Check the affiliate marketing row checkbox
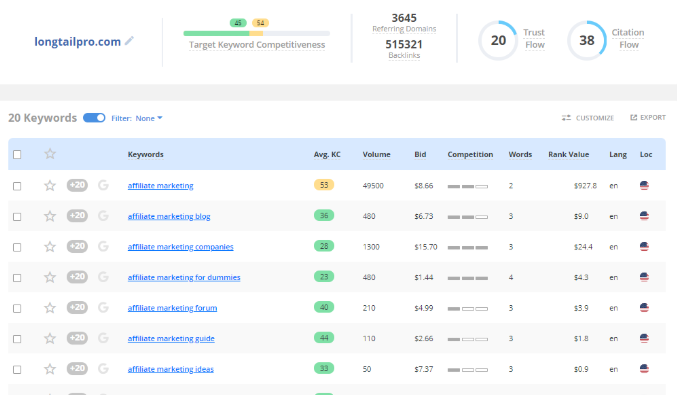The width and height of the screenshot is (677, 395). tap(17, 186)
